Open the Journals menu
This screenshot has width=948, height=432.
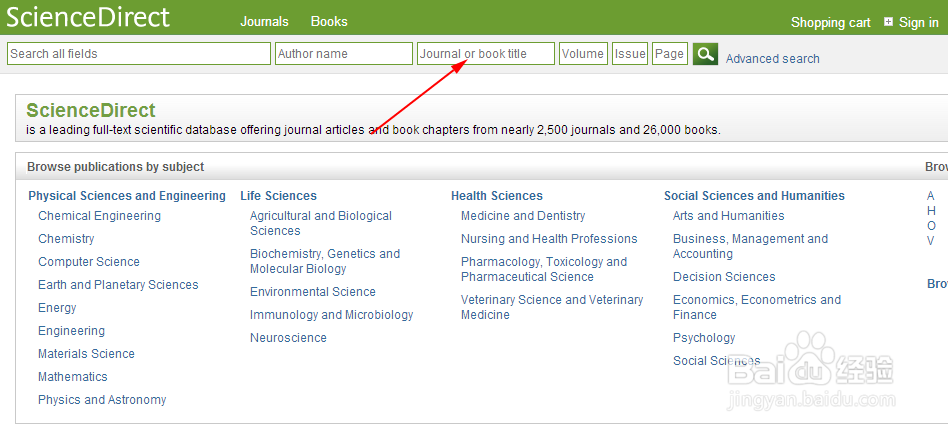pos(264,21)
